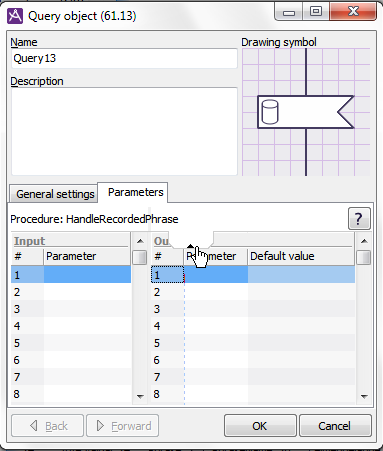Click Input list scroll up arrow

click(140, 241)
